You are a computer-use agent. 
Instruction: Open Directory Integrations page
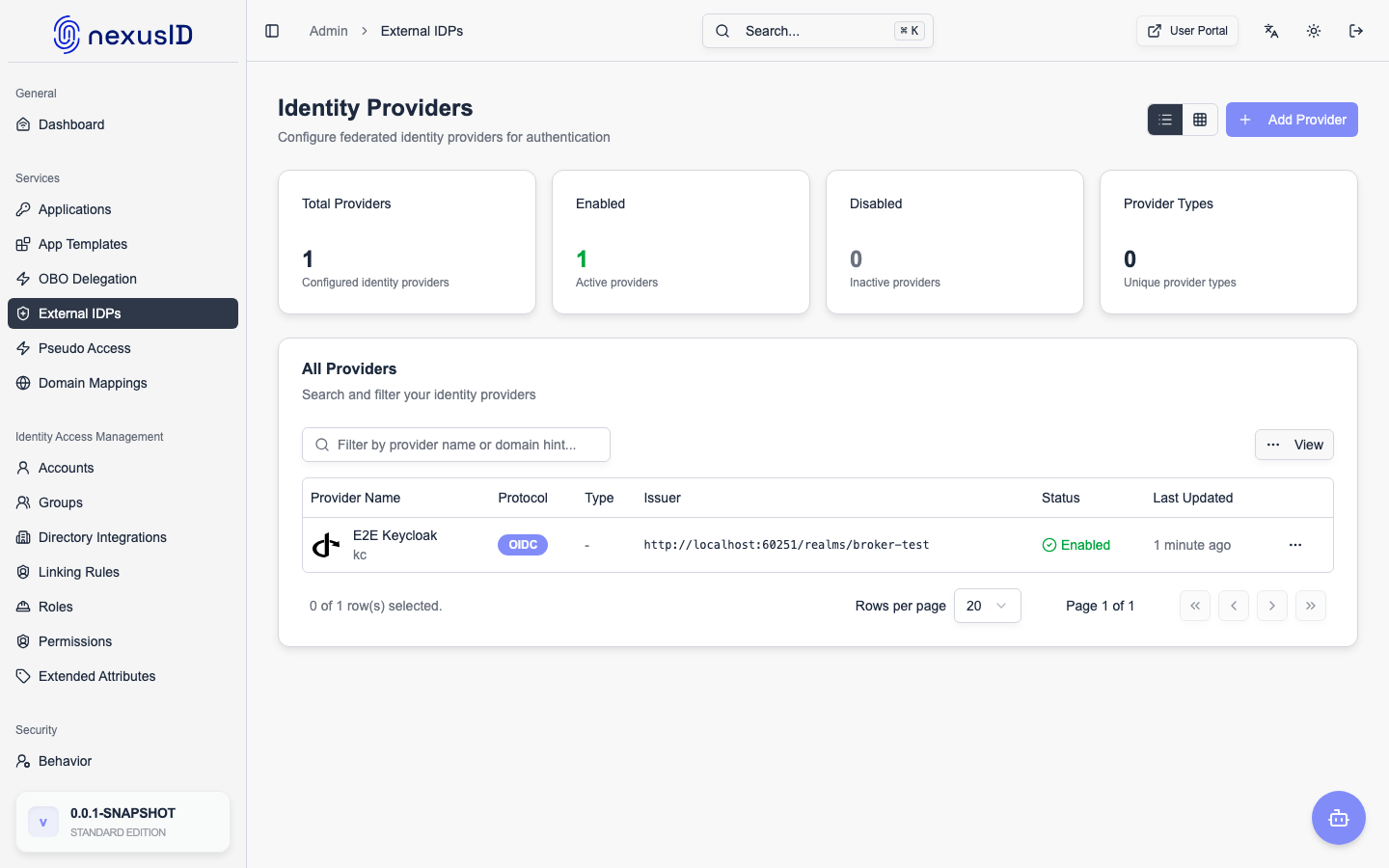click(x=123, y=537)
